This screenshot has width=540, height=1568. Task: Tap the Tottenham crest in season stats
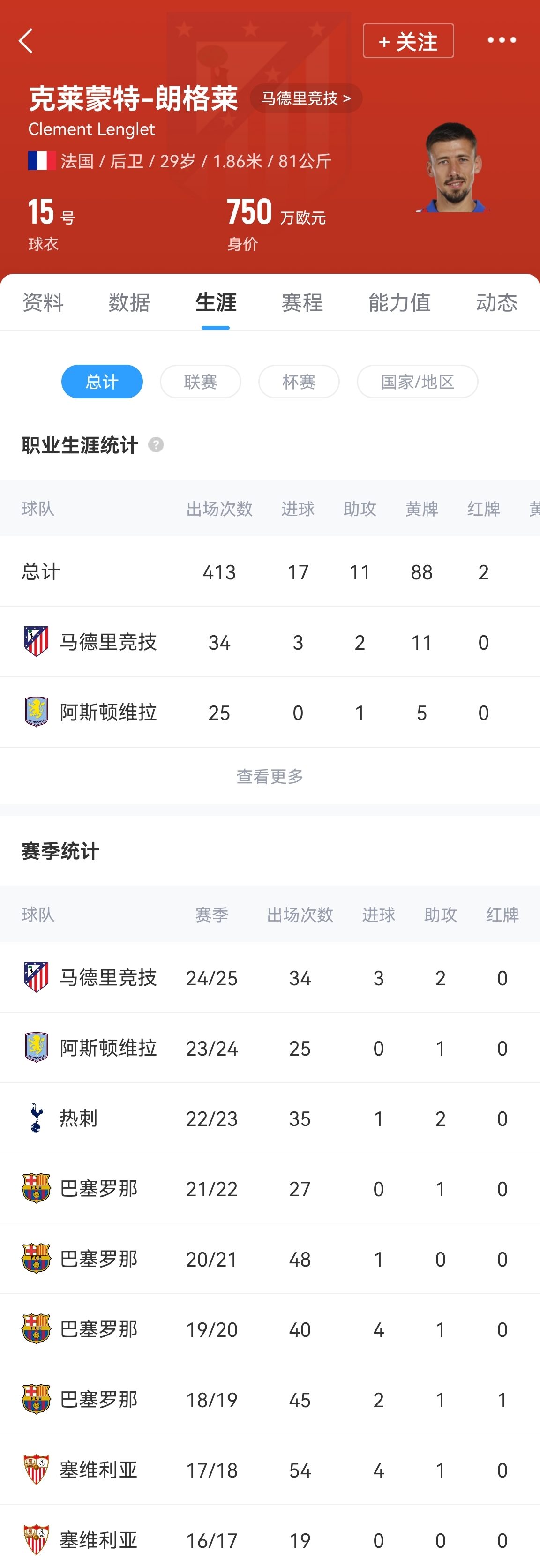click(36, 1118)
